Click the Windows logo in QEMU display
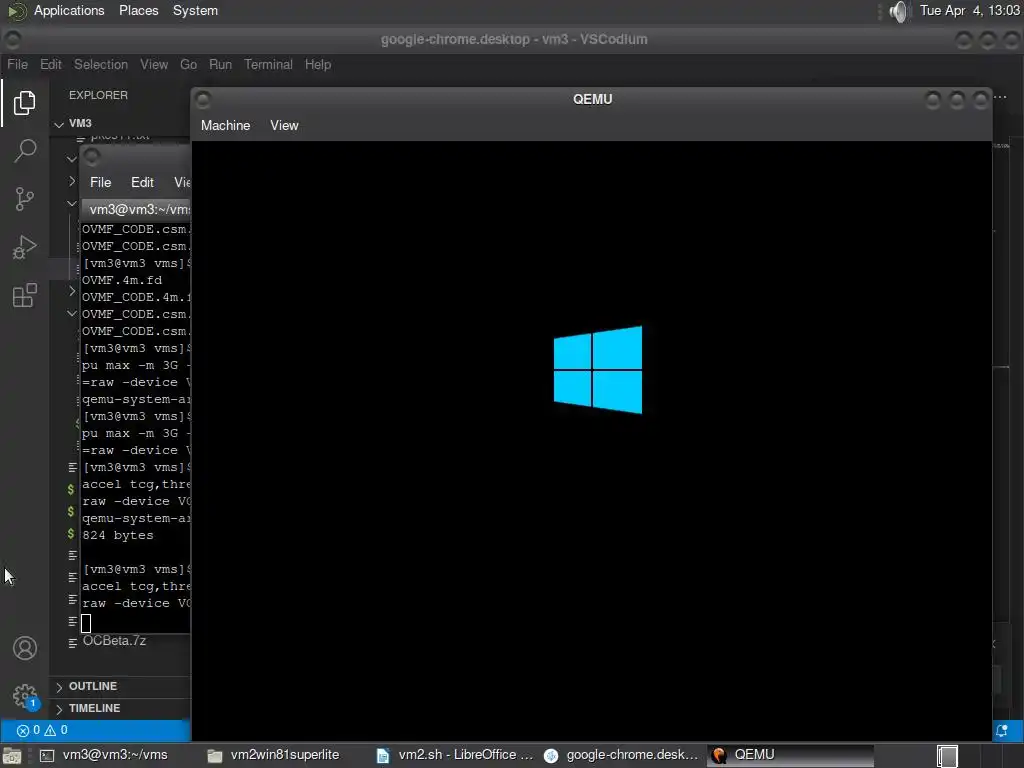Screen dimensions: 1024x768 tap(598, 370)
